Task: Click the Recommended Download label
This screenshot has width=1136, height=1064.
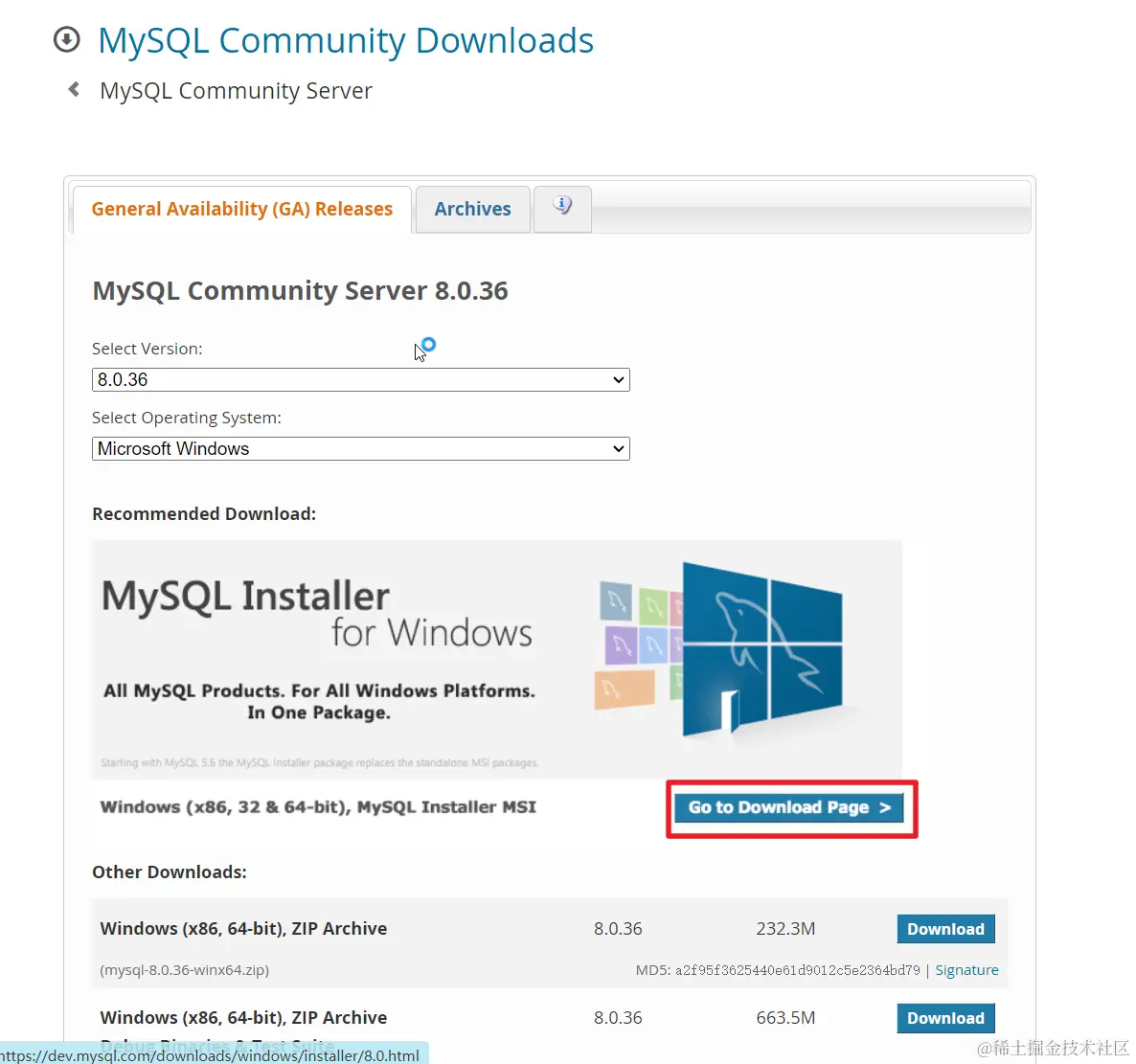Action: coord(204,513)
